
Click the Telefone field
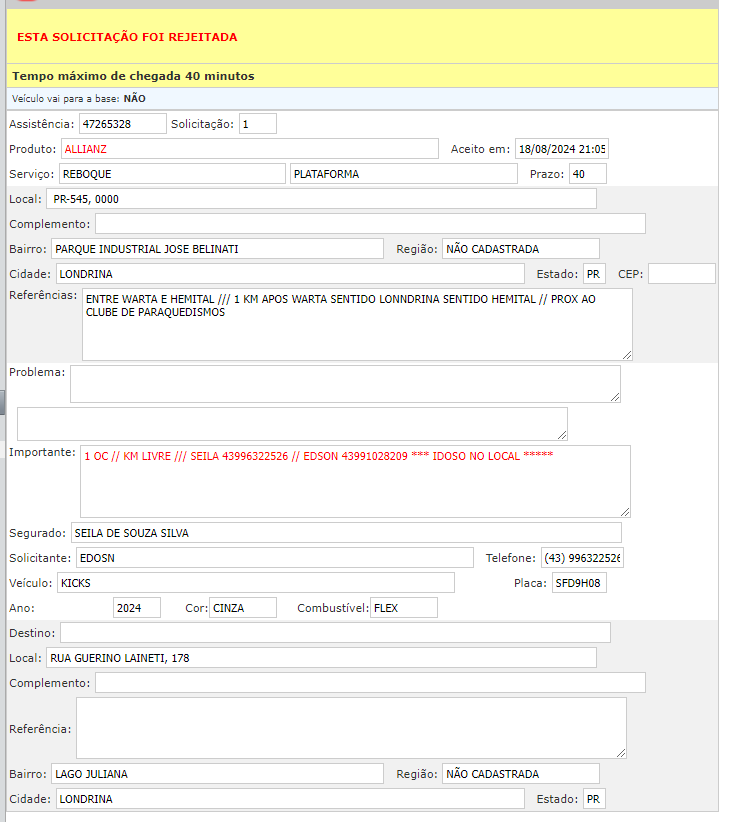[581, 558]
